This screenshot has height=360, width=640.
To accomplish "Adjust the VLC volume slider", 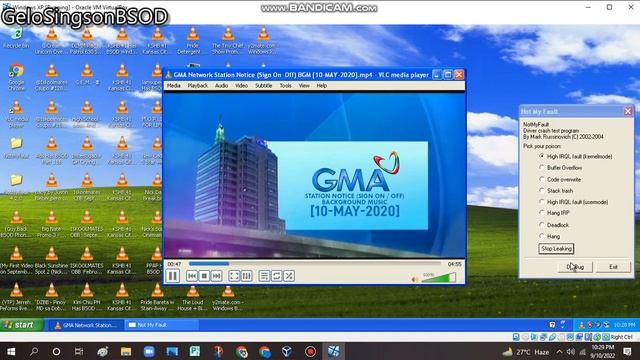I will (438, 278).
